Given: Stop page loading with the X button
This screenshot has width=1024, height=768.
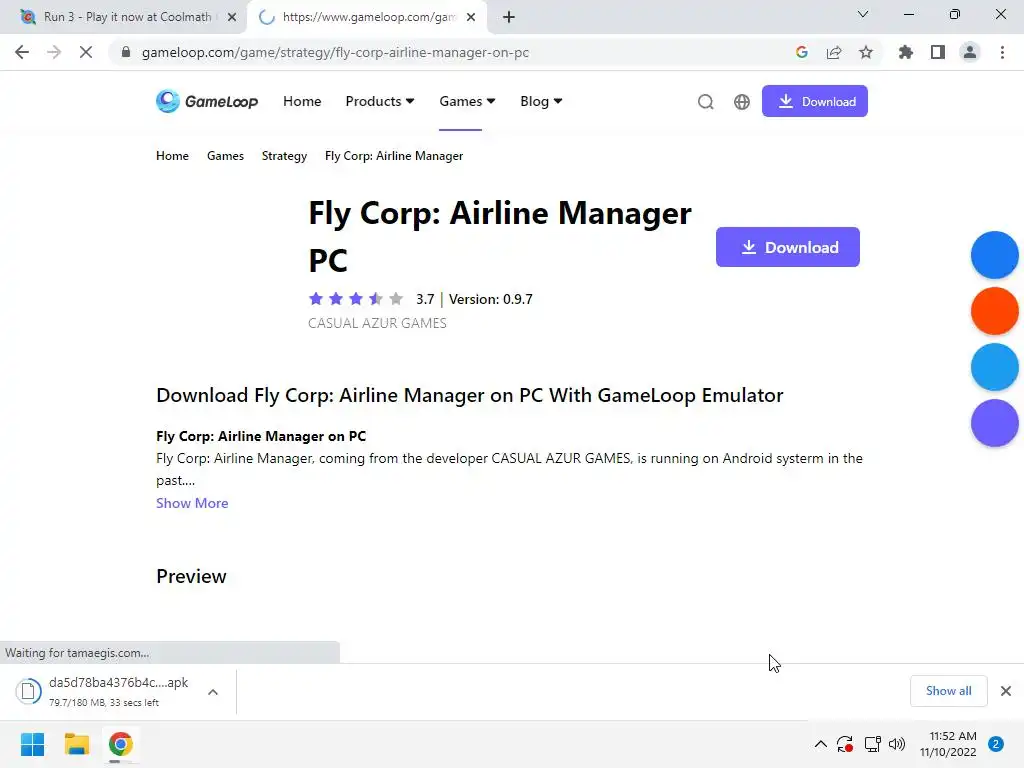Looking at the screenshot, I should 86,52.
